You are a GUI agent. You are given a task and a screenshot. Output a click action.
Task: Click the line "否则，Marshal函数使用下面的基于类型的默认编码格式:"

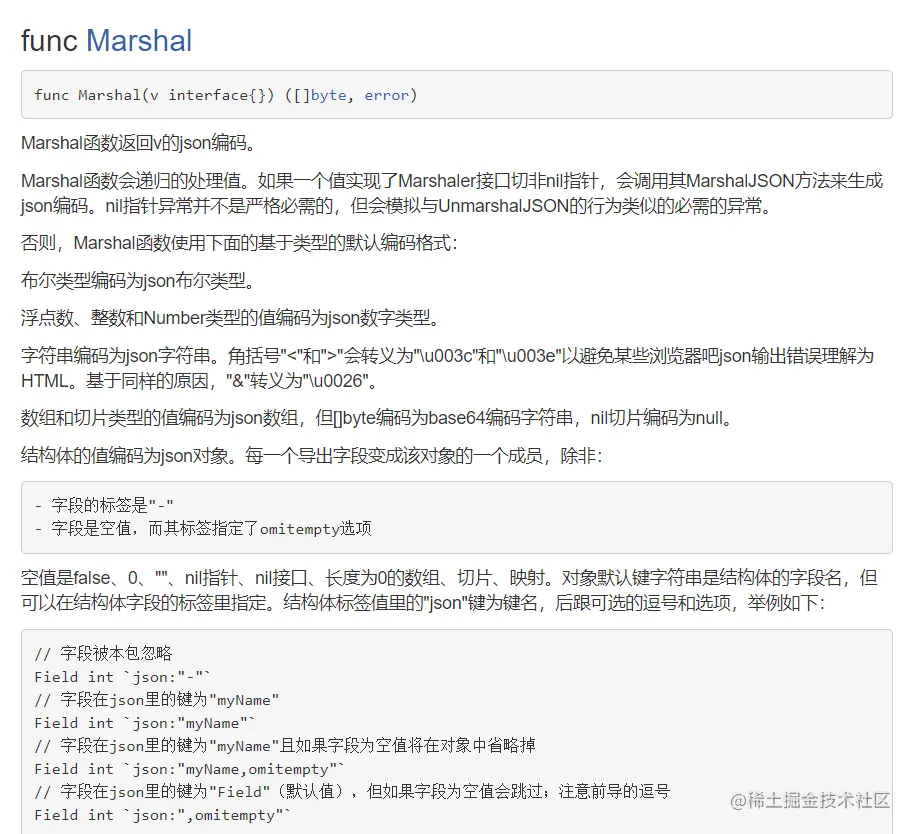[239, 243]
